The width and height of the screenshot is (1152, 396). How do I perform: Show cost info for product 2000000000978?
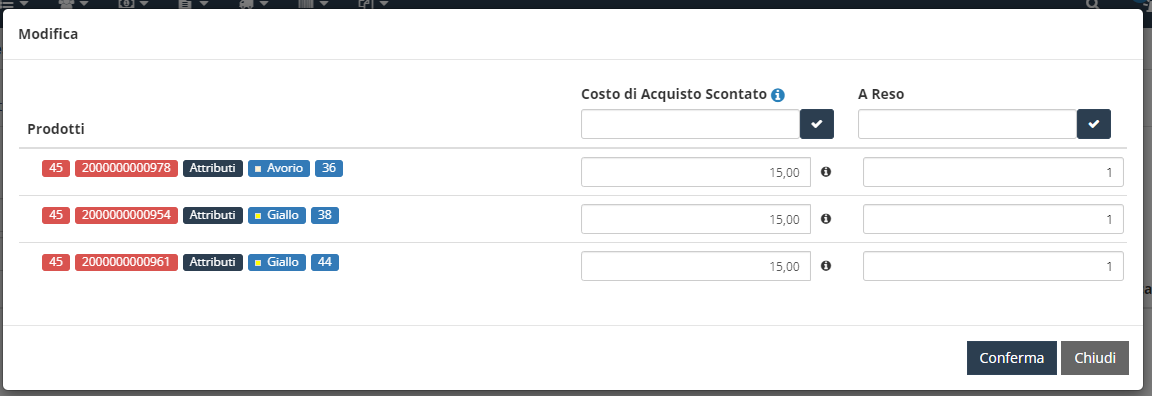tap(826, 172)
